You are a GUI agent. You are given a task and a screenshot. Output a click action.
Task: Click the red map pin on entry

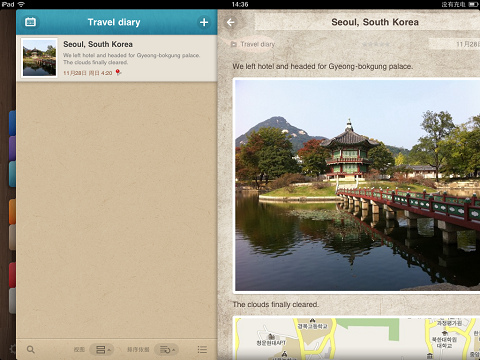click(x=118, y=72)
